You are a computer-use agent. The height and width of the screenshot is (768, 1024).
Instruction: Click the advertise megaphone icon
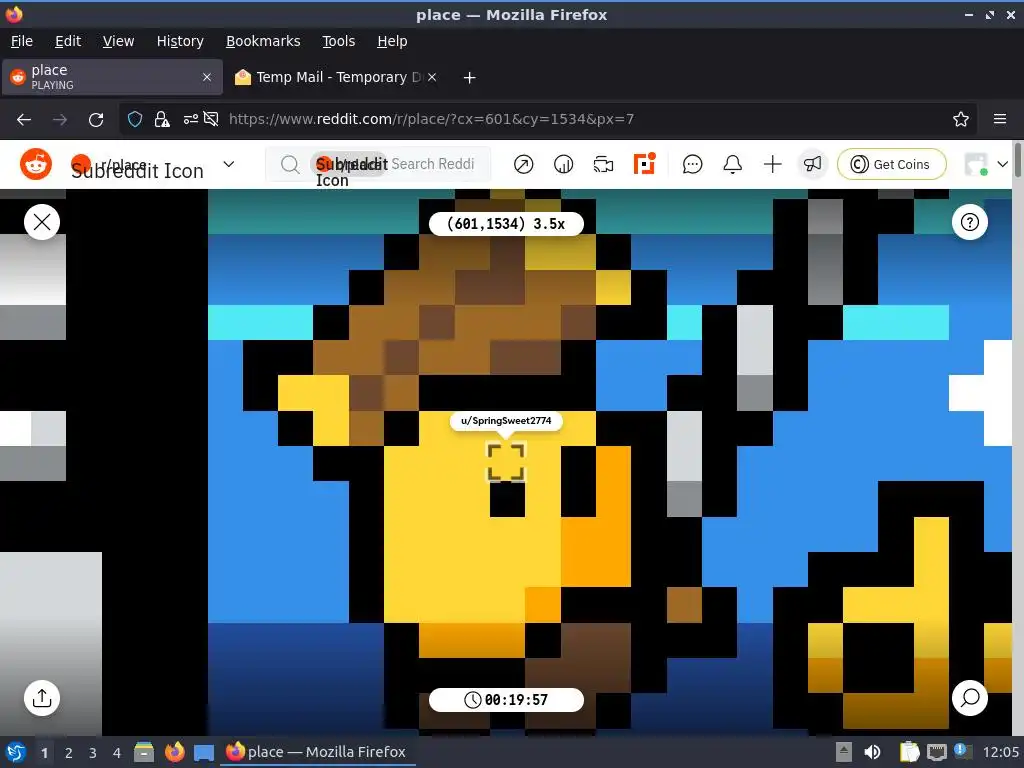tap(812, 164)
